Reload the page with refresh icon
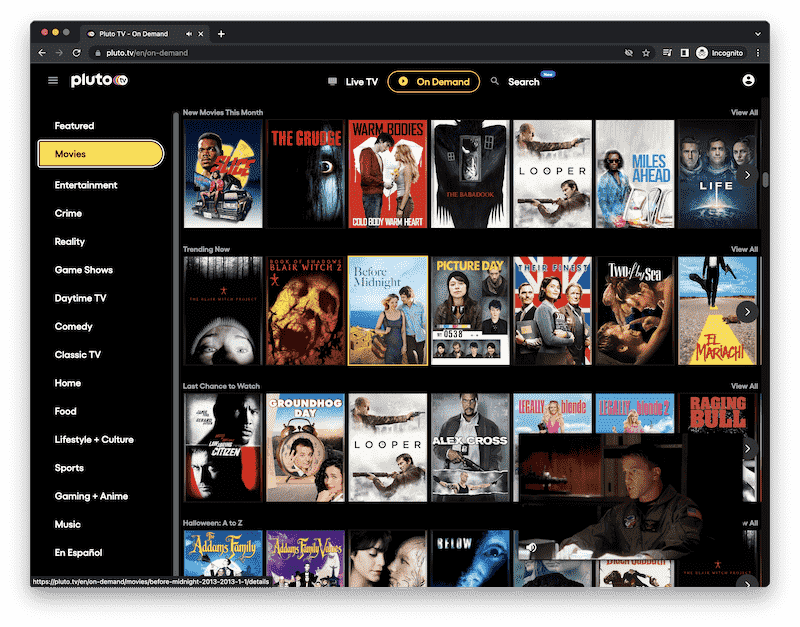800x627 pixels. pyautogui.click(x=77, y=53)
